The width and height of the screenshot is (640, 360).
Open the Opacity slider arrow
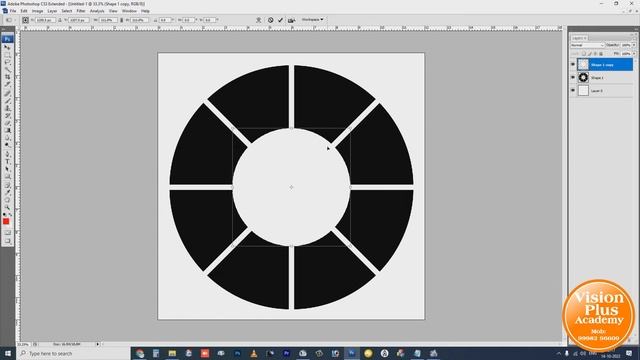coord(634,45)
